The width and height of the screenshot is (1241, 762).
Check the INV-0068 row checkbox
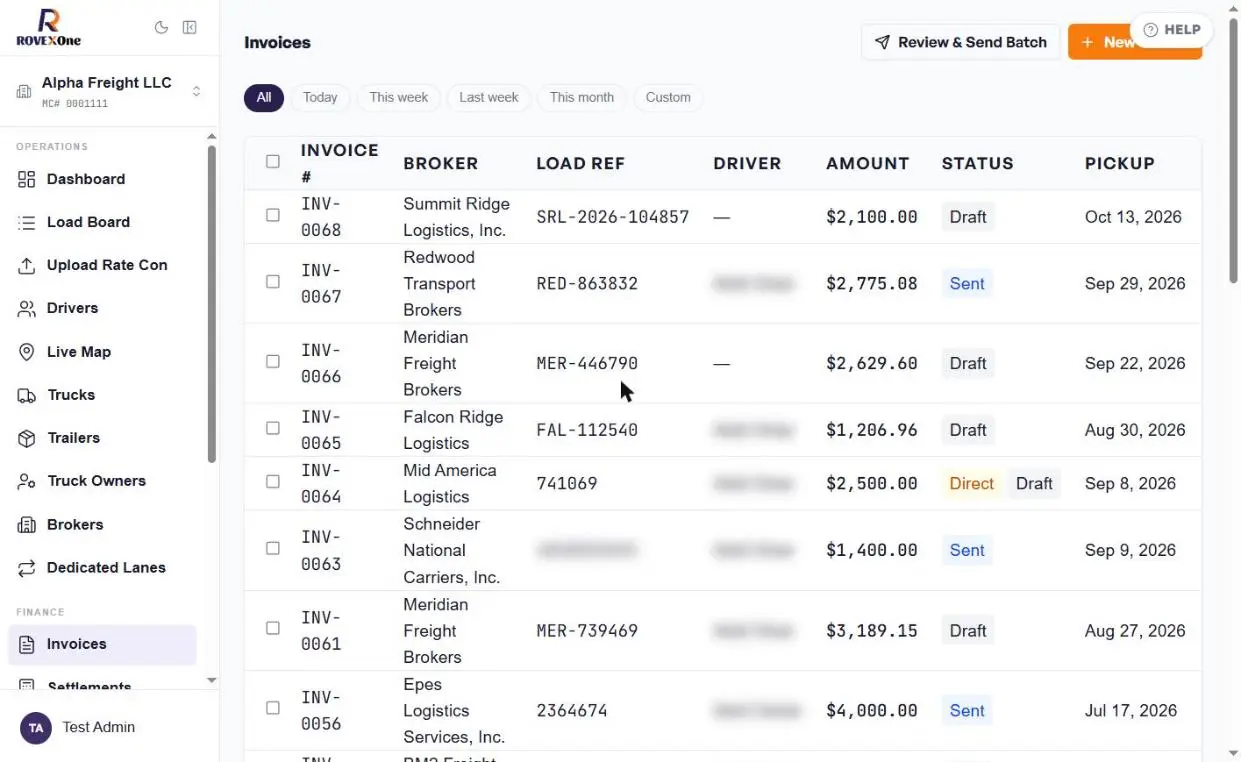[273, 216]
